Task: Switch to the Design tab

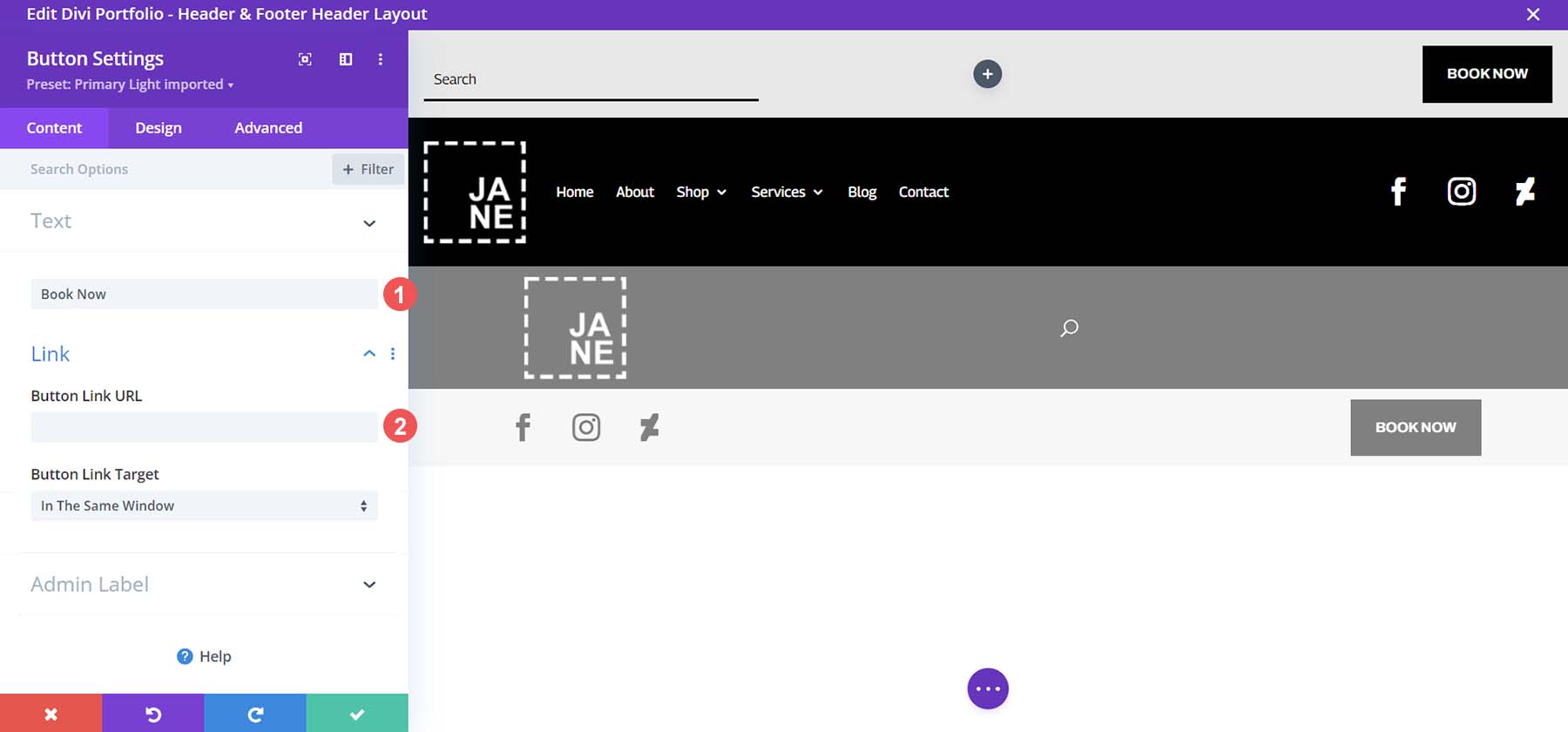Action: (x=159, y=128)
